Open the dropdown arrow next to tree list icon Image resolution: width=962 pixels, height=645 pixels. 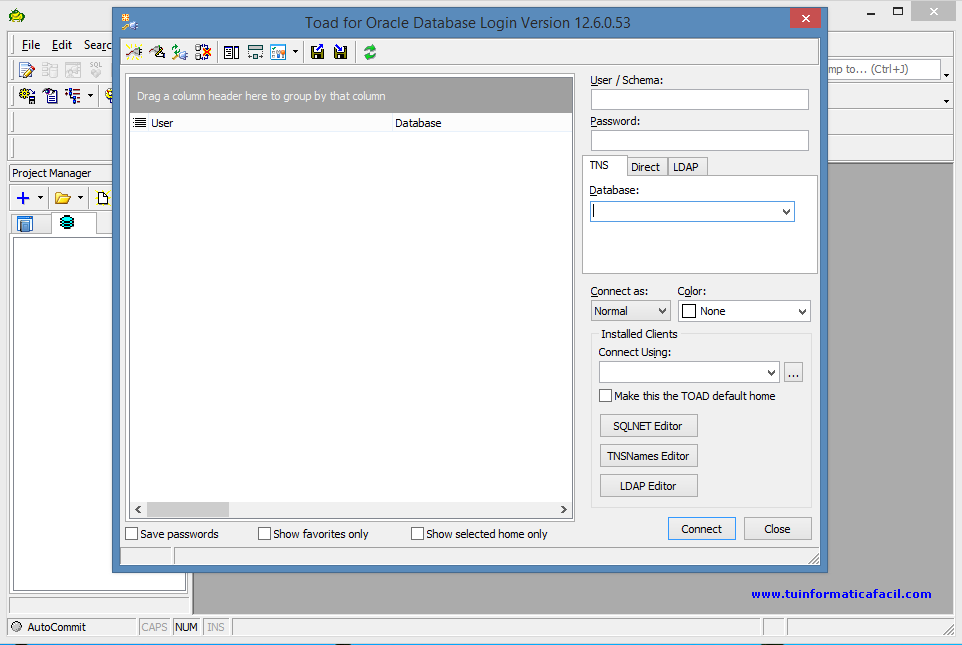click(90, 96)
